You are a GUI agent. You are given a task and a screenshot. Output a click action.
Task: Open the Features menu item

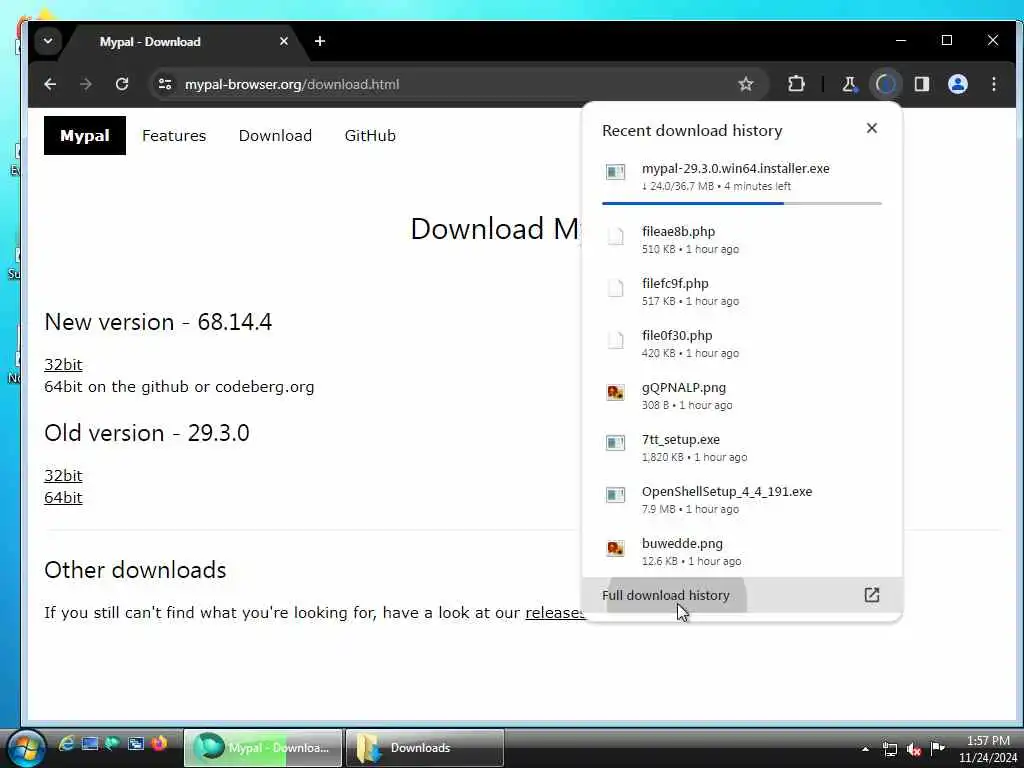click(x=174, y=135)
